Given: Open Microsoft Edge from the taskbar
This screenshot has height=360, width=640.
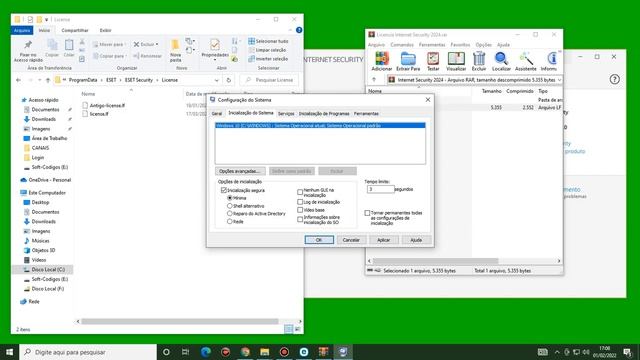Looking at the screenshot, I should tap(205, 351).
